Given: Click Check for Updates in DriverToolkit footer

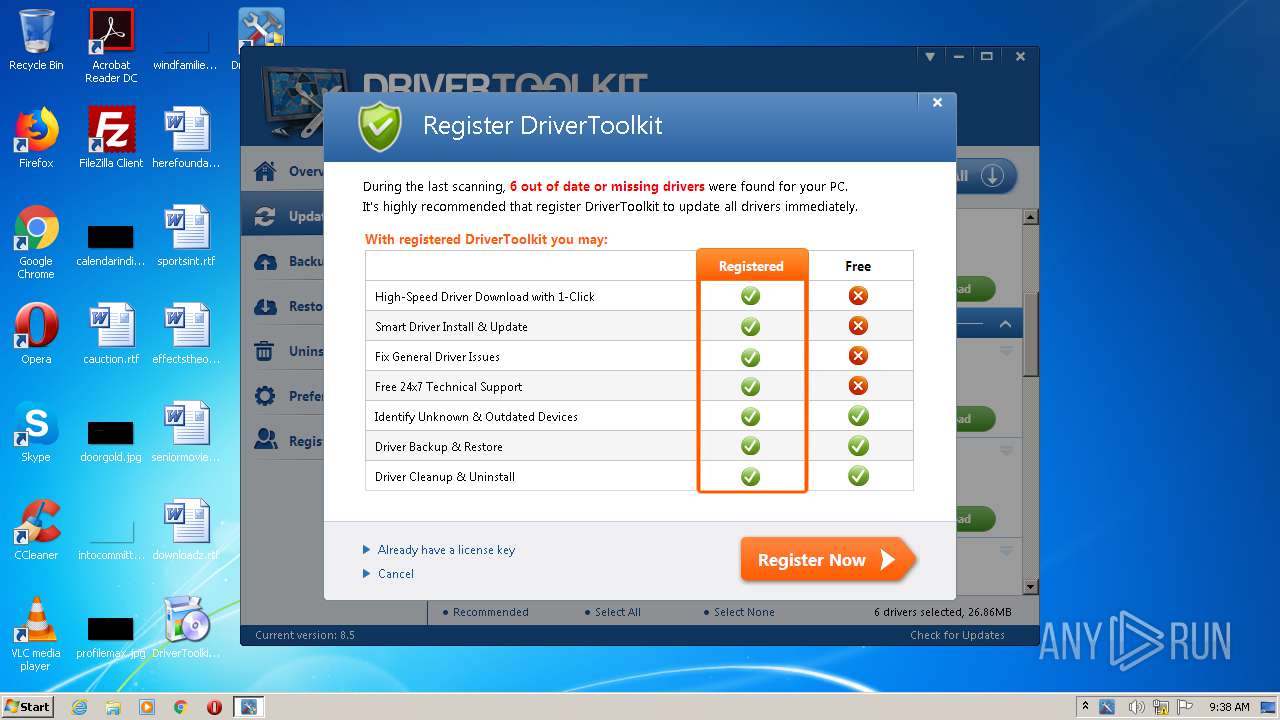Looking at the screenshot, I should [x=957, y=635].
